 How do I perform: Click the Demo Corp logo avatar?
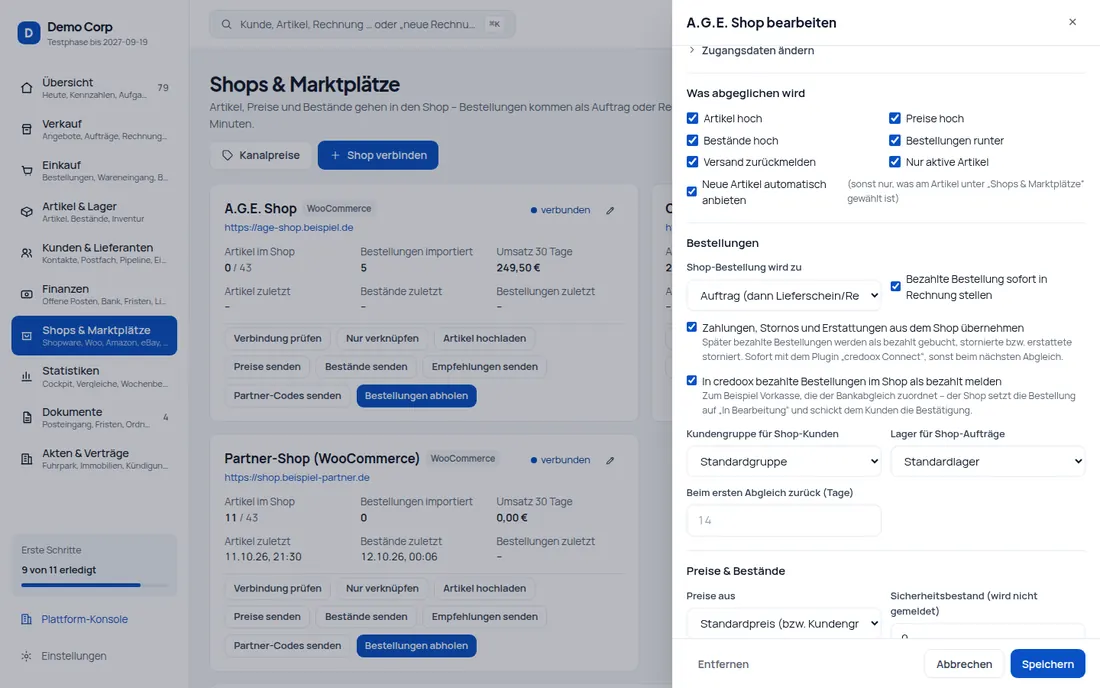[x=29, y=32]
